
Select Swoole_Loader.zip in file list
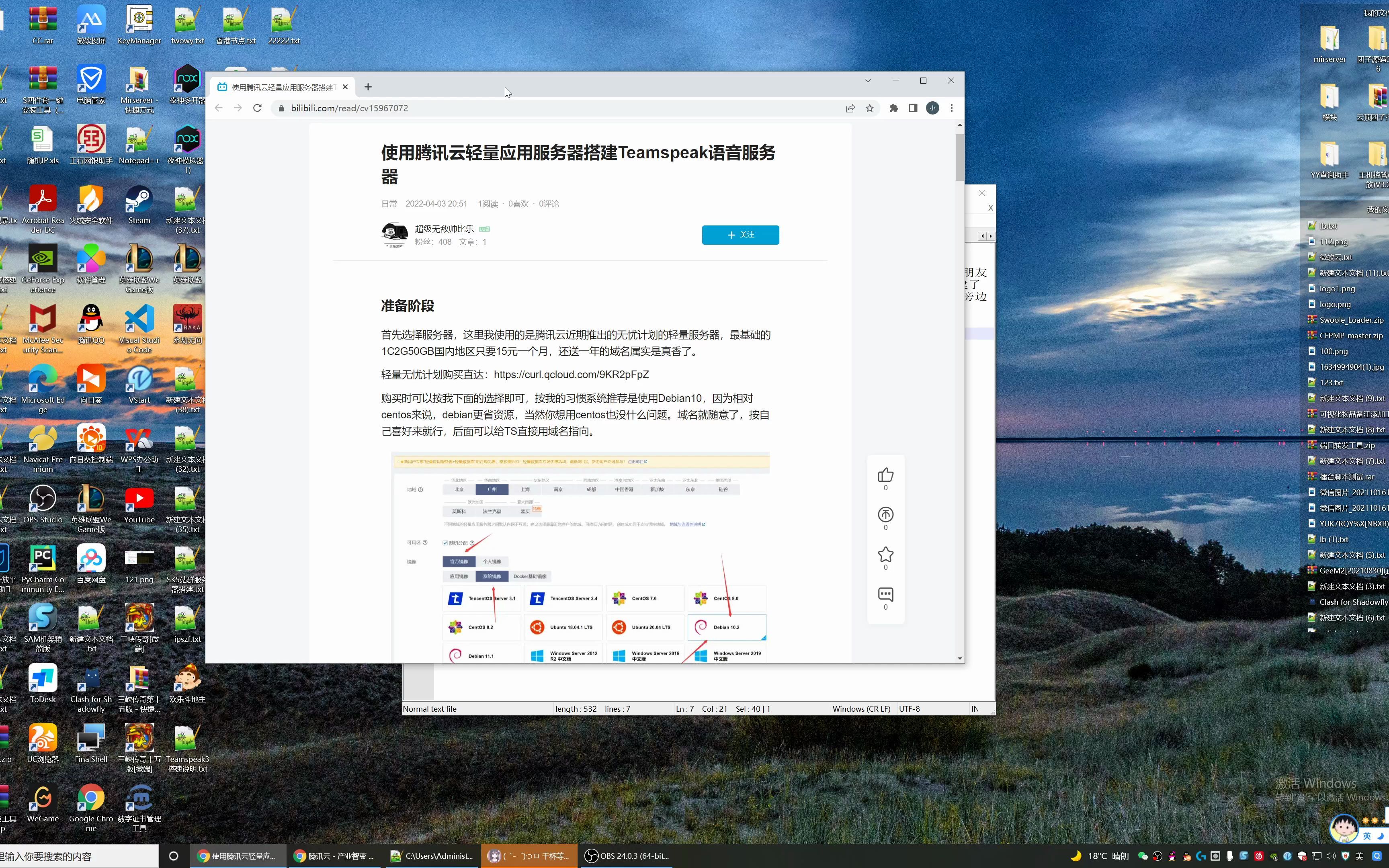click(x=1345, y=320)
